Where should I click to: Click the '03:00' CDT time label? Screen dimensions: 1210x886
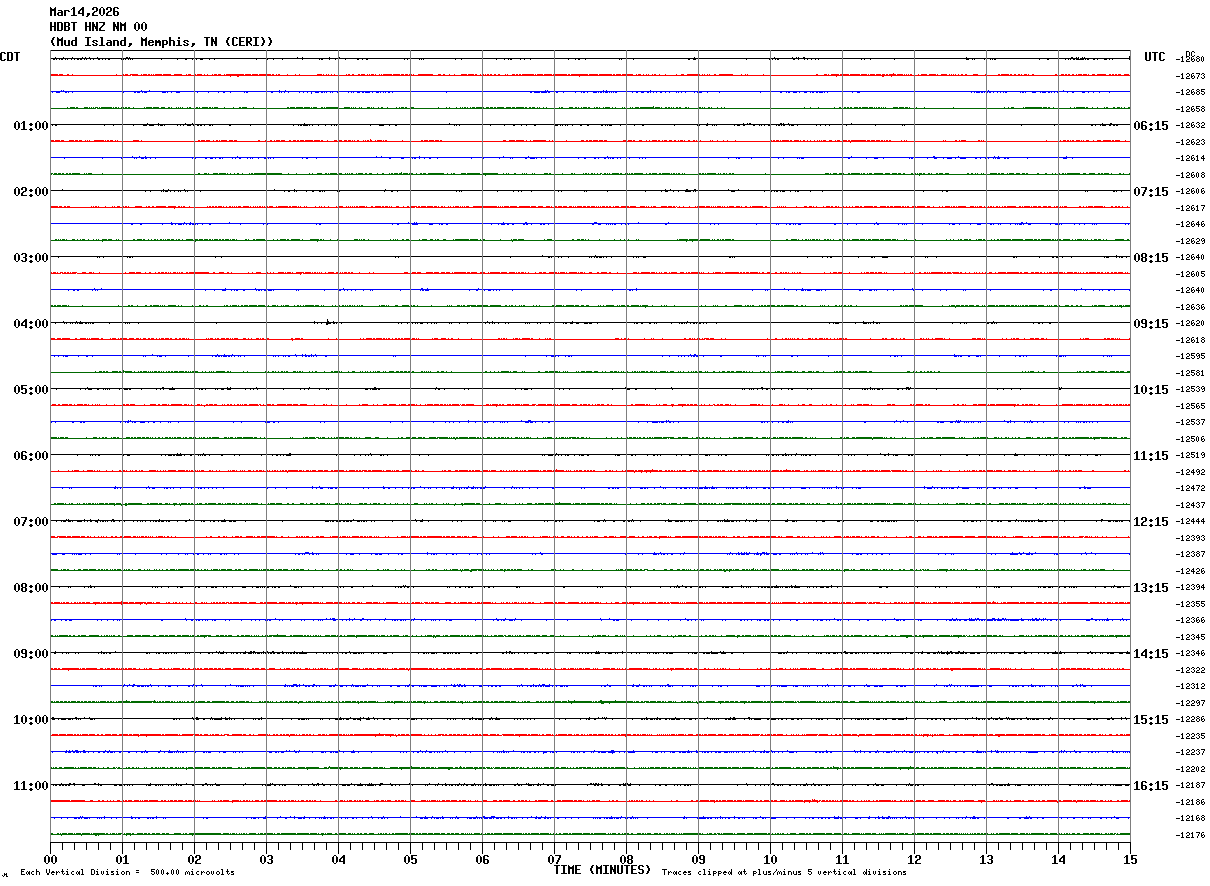pos(31,258)
